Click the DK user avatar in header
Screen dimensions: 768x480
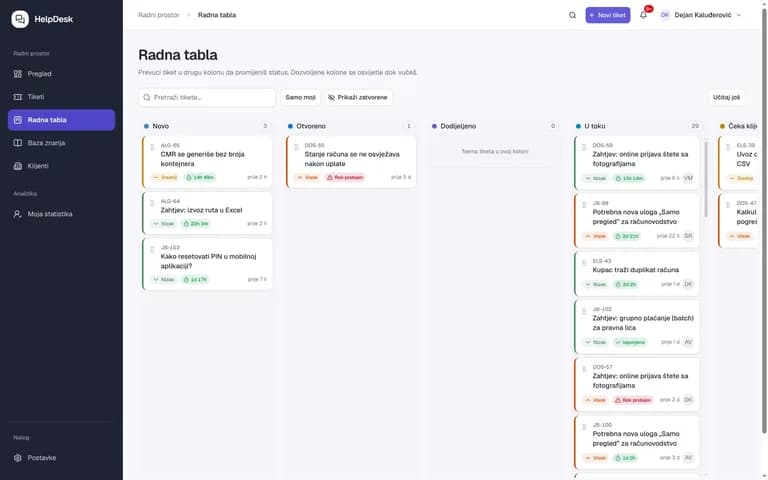(x=664, y=15)
